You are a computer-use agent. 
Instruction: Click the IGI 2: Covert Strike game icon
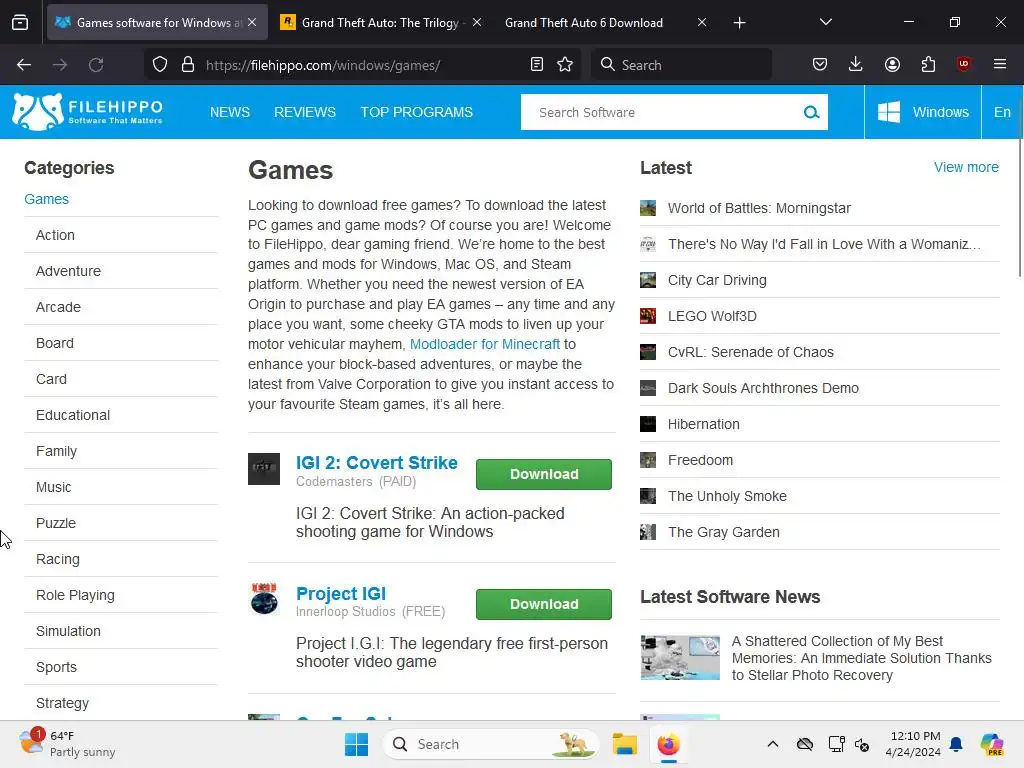264,469
